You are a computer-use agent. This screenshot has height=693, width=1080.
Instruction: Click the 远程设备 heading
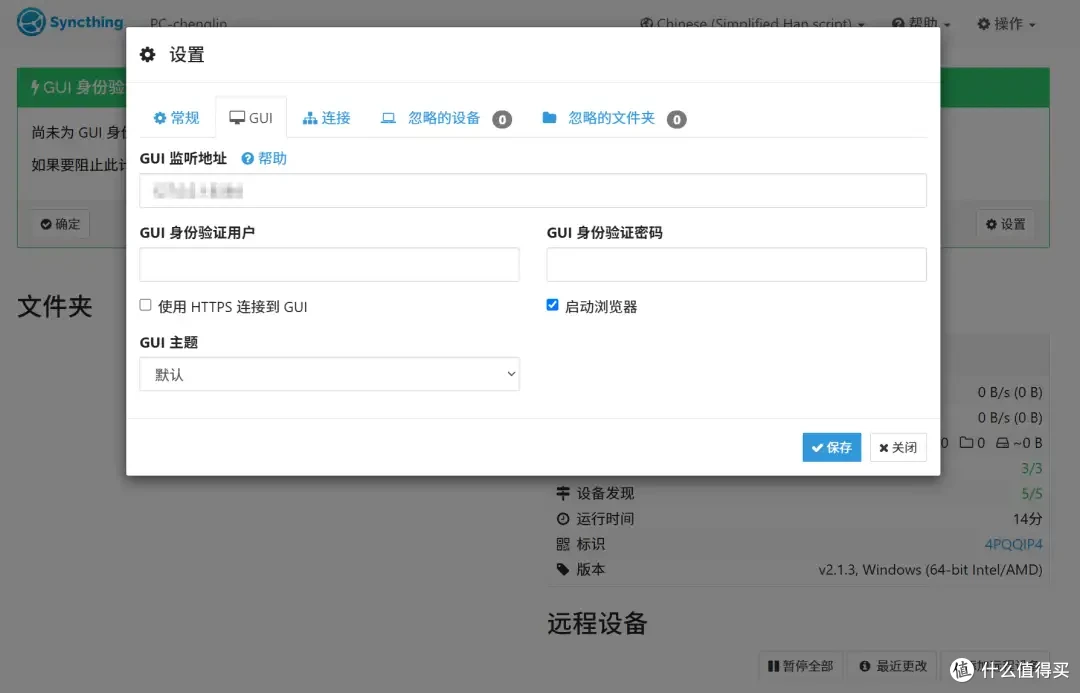click(x=597, y=623)
